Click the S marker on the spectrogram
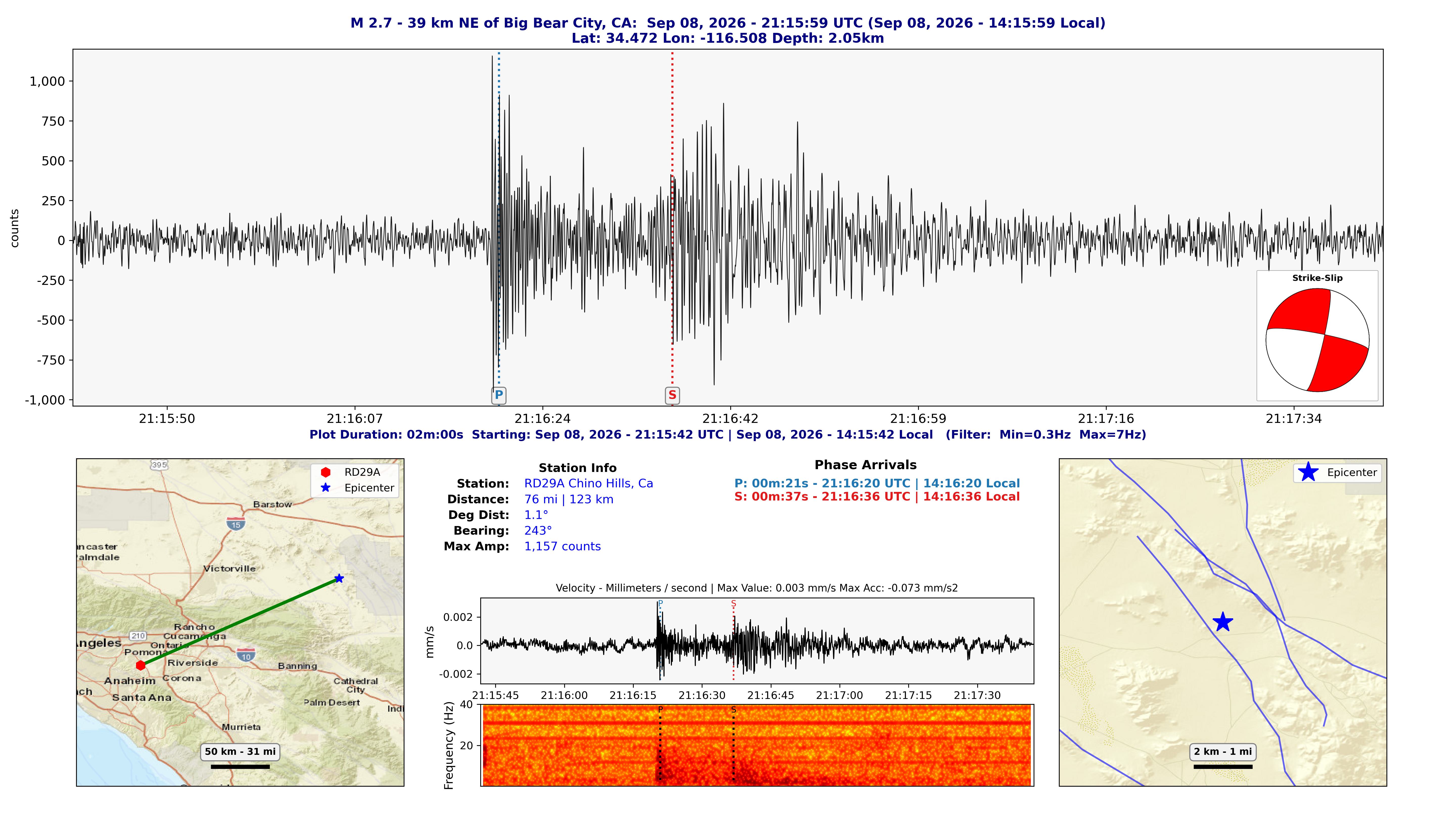The width and height of the screenshot is (1456, 819). (x=733, y=709)
